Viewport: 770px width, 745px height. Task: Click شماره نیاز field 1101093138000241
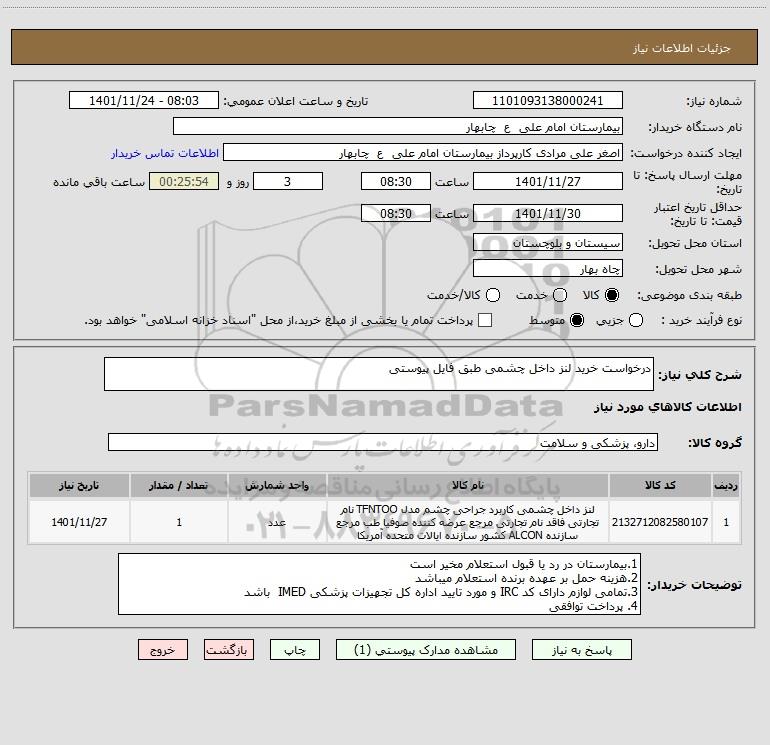pyautogui.click(x=548, y=101)
